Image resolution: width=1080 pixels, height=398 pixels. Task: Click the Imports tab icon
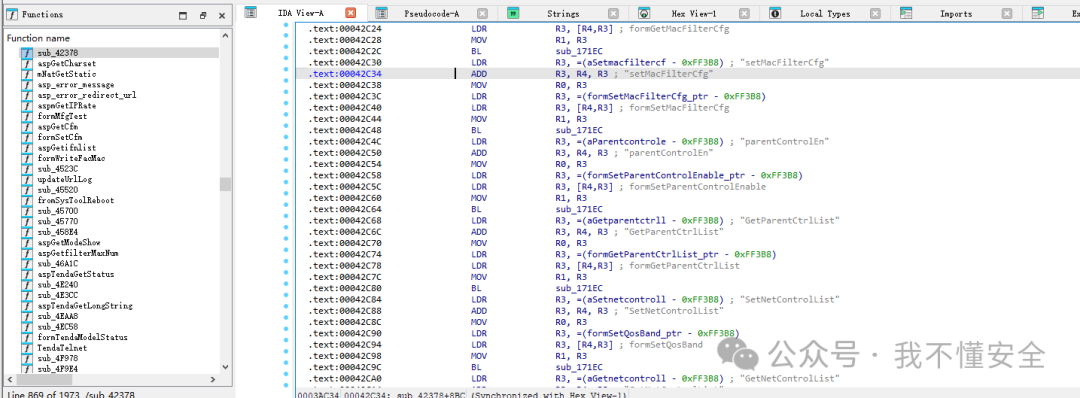[906, 13]
